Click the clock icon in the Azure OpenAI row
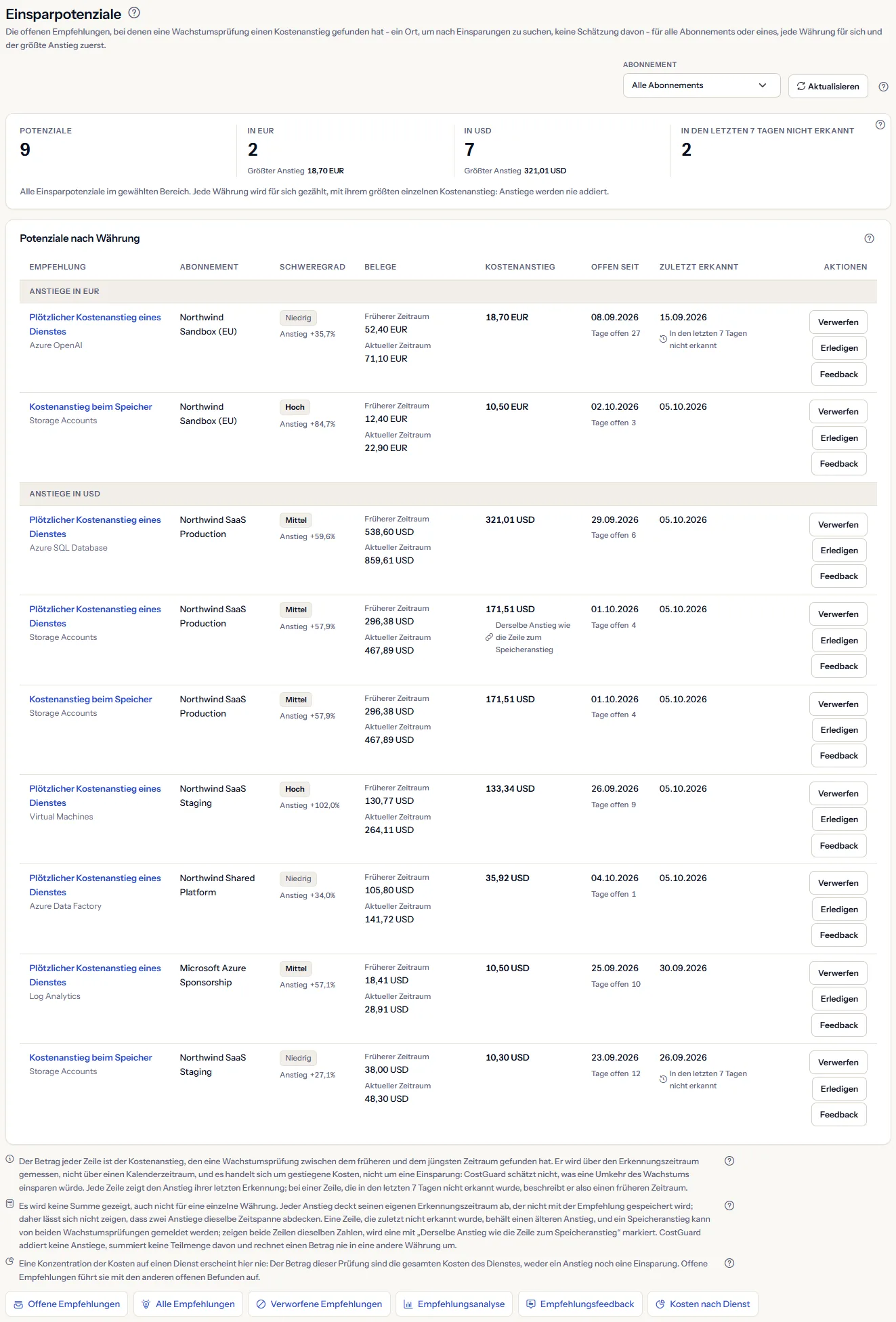The width and height of the screenshot is (896, 1322). click(x=663, y=339)
